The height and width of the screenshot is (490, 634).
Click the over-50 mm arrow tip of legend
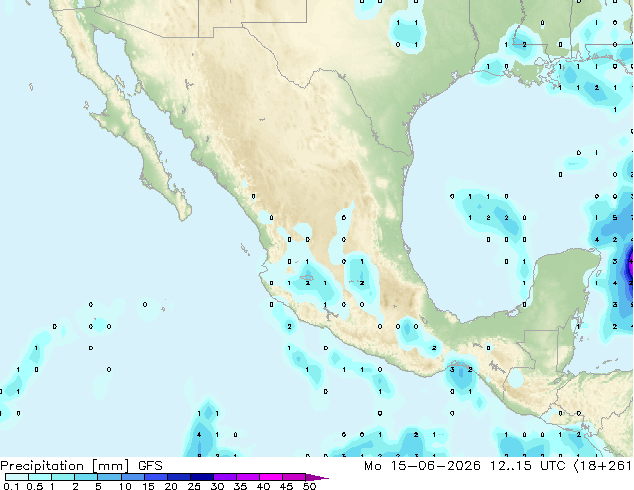pyautogui.click(x=317, y=477)
